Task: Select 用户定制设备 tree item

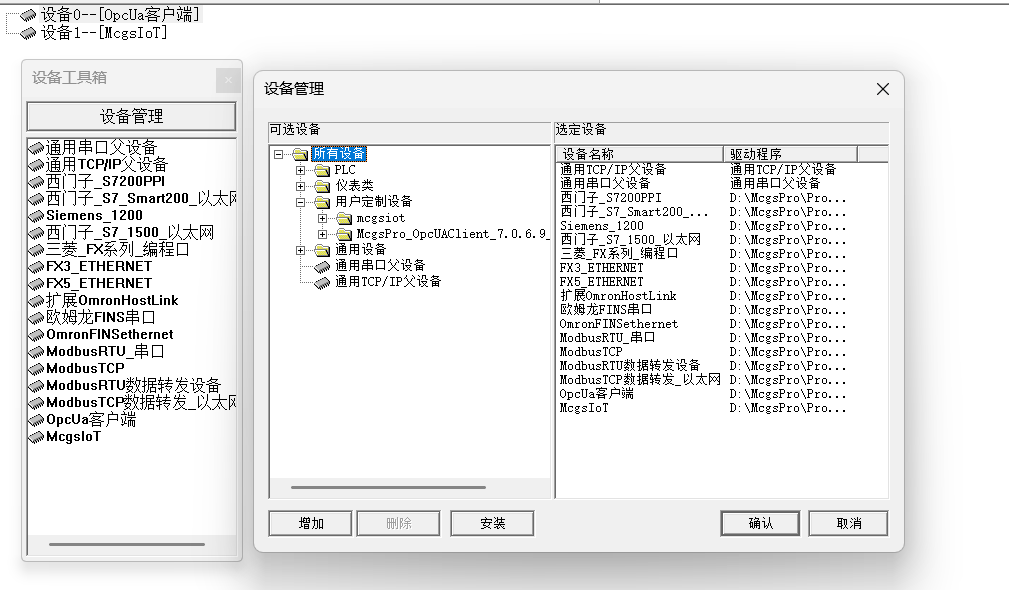Action: [373, 202]
